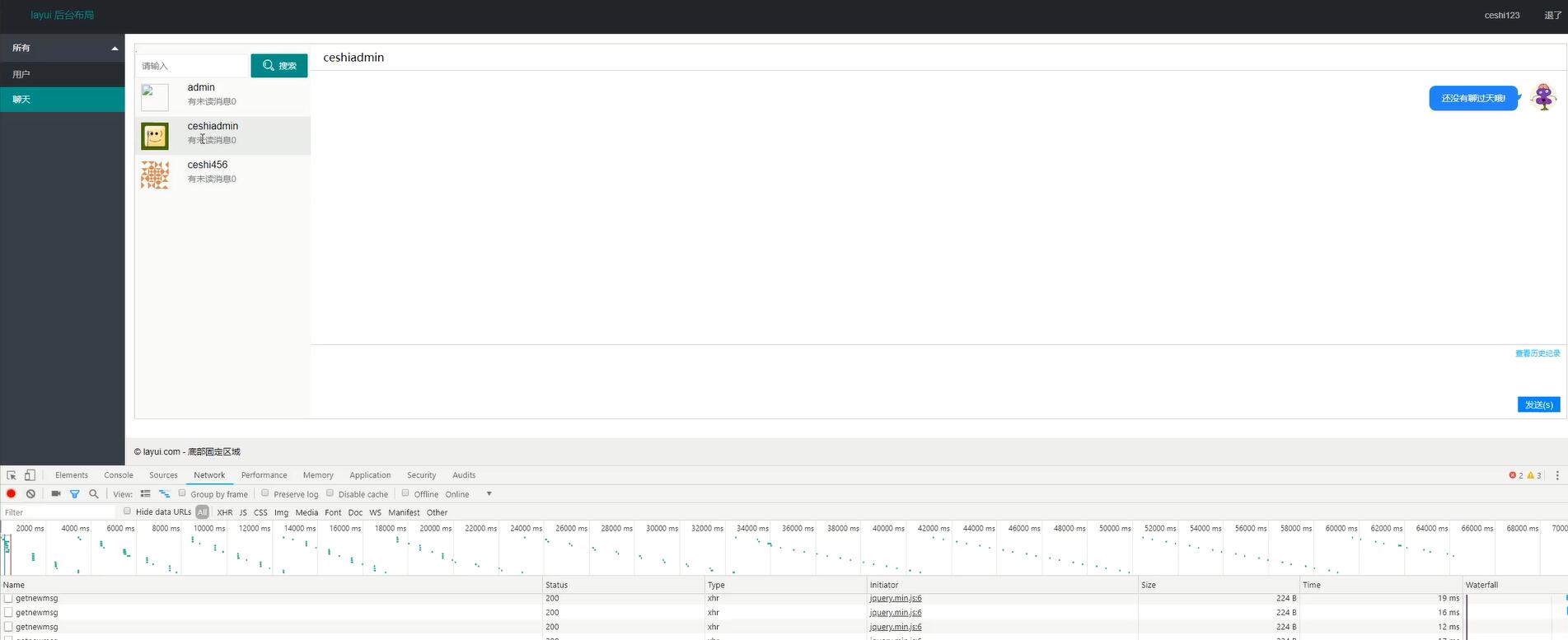Open the Performance tab
Viewport: 1568px width, 640px height.
264,475
